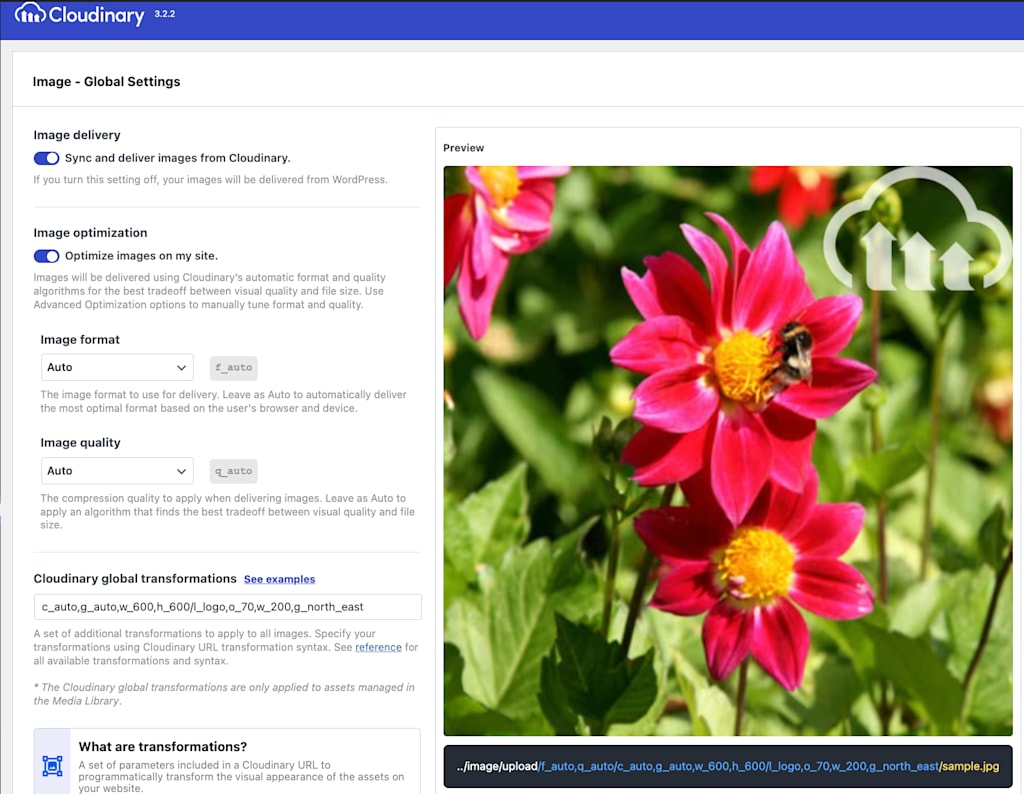The width and height of the screenshot is (1024, 794).
Task: Click the q_auto code tag
Action: tap(233, 471)
